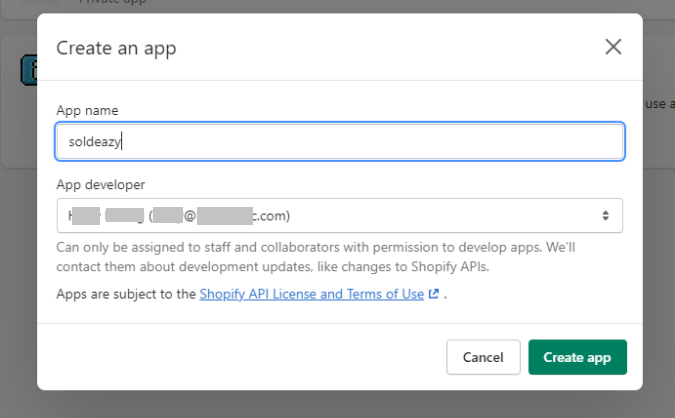This screenshot has height=418, width=675.
Task: Close the Create an app dialog
Action: pyautogui.click(x=613, y=47)
